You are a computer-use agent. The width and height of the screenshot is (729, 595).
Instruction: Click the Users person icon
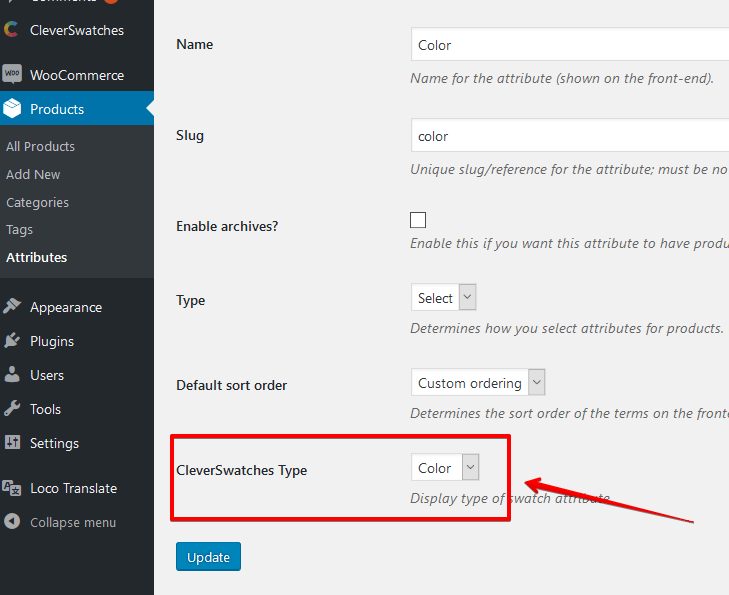pyautogui.click(x=12, y=374)
